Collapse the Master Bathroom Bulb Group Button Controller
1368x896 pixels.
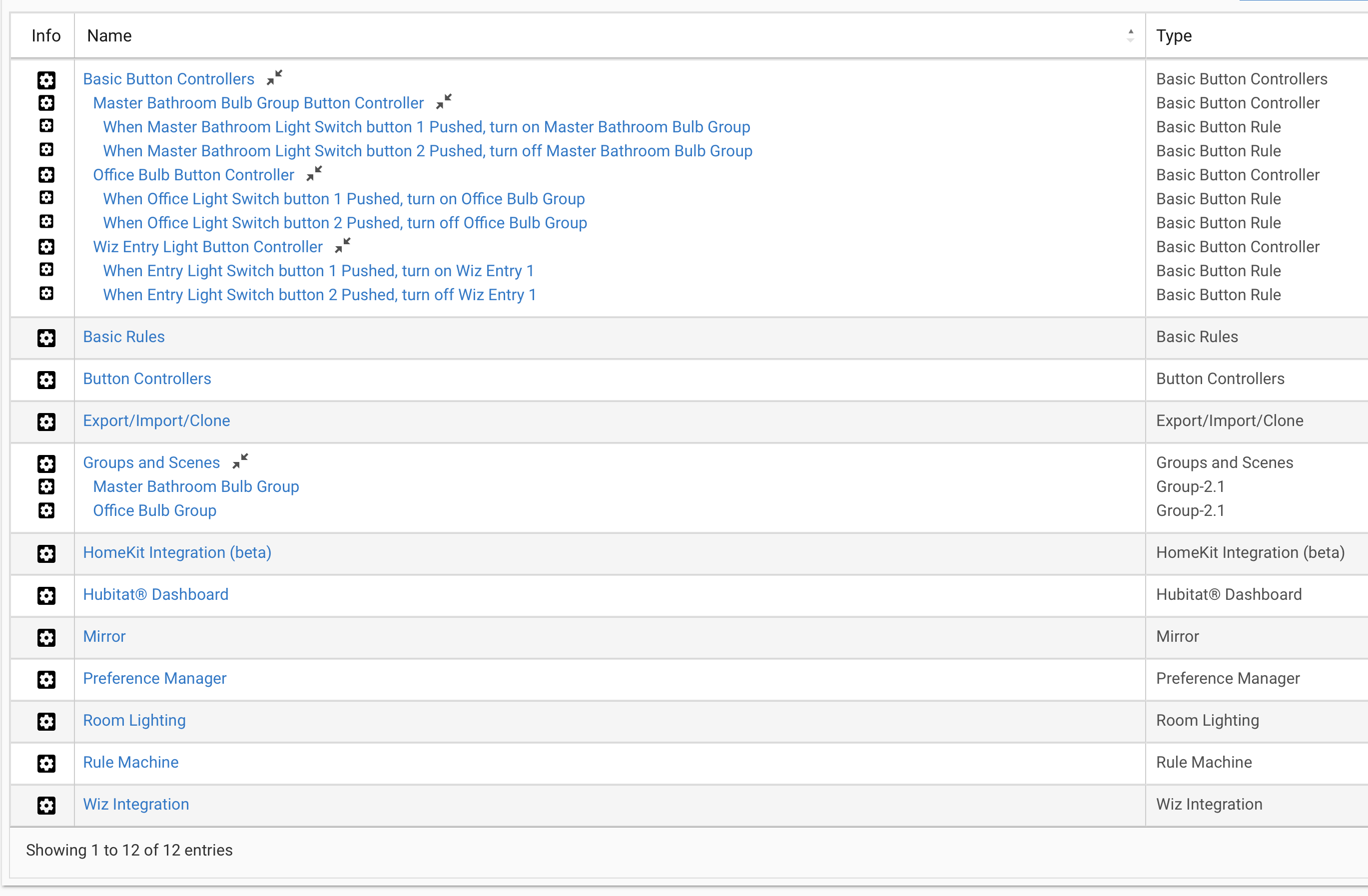(444, 101)
